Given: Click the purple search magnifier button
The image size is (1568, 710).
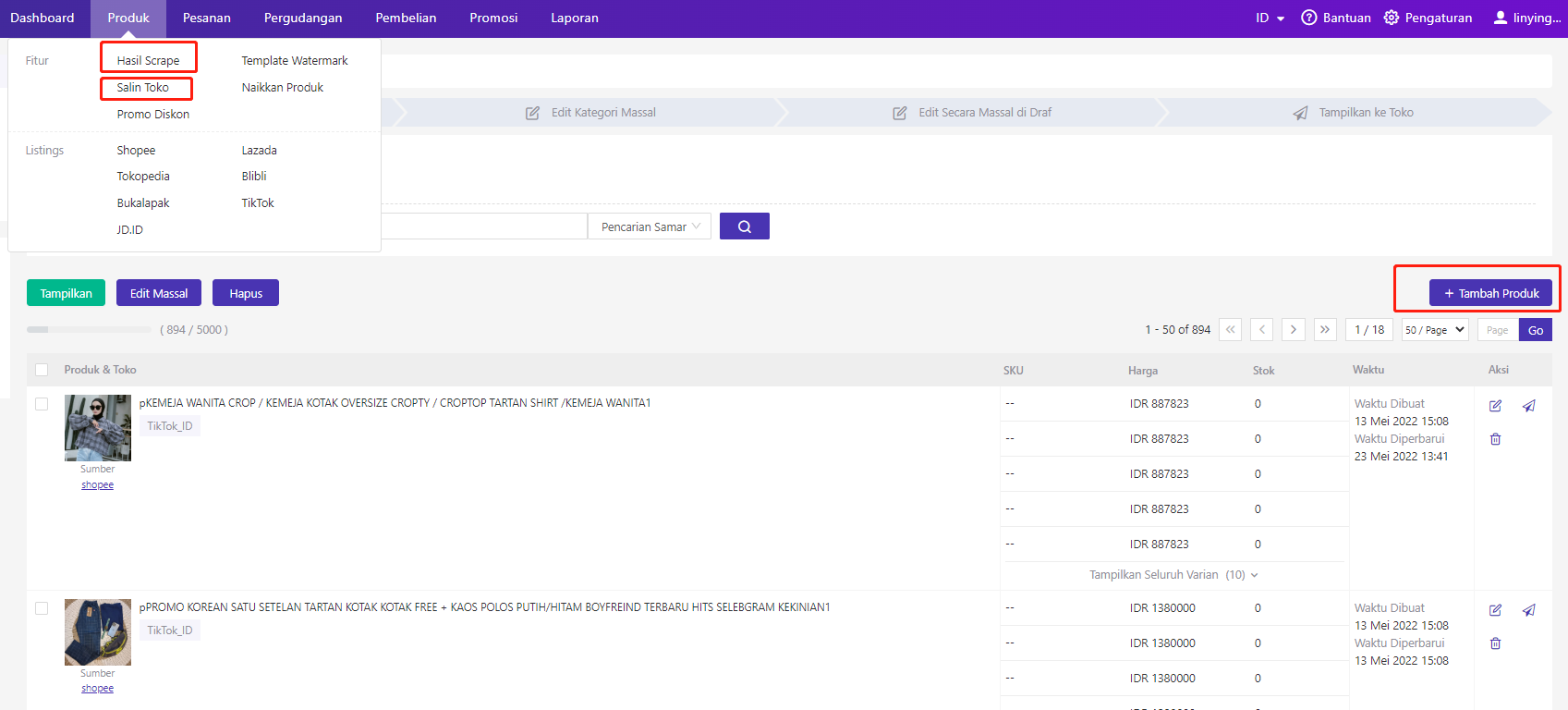Looking at the screenshot, I should (744, 226).
